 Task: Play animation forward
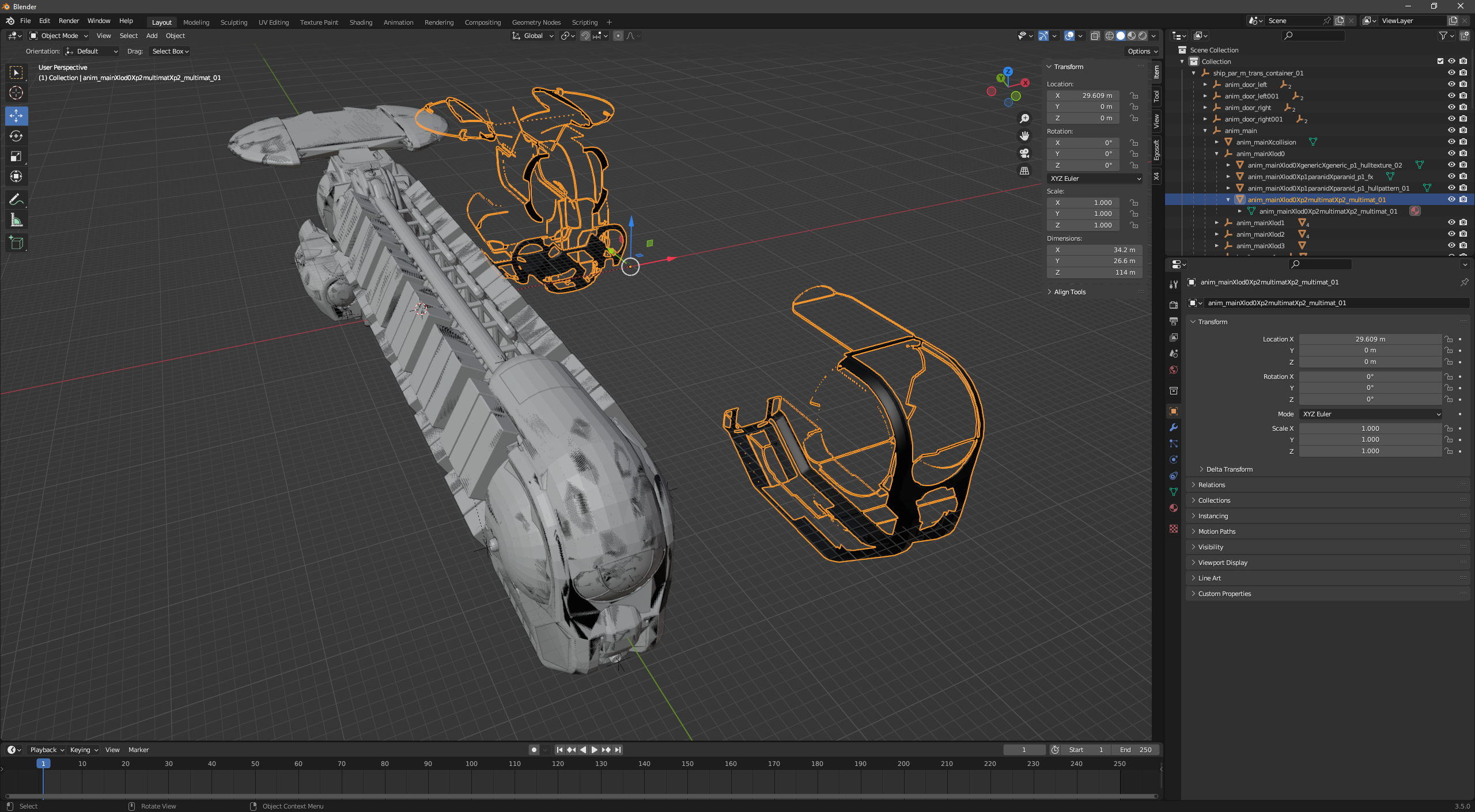[594, 750]
